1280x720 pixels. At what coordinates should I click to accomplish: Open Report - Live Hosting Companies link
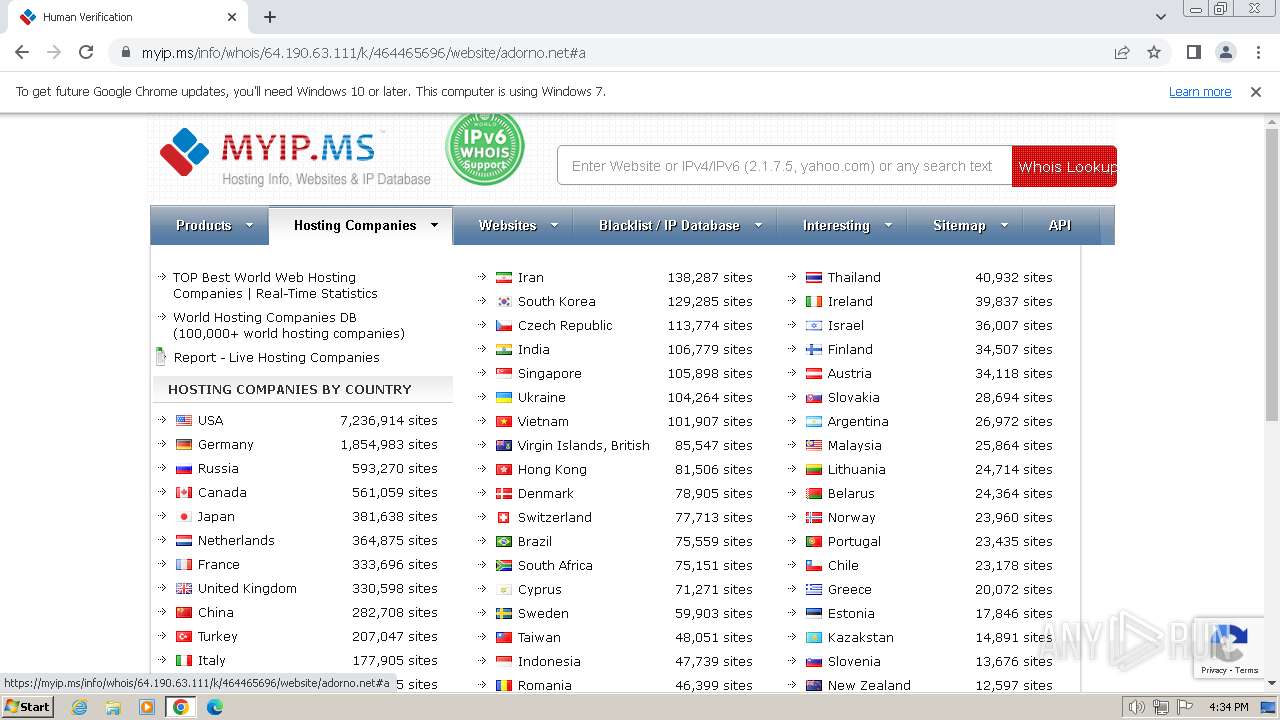click(276, 358)
